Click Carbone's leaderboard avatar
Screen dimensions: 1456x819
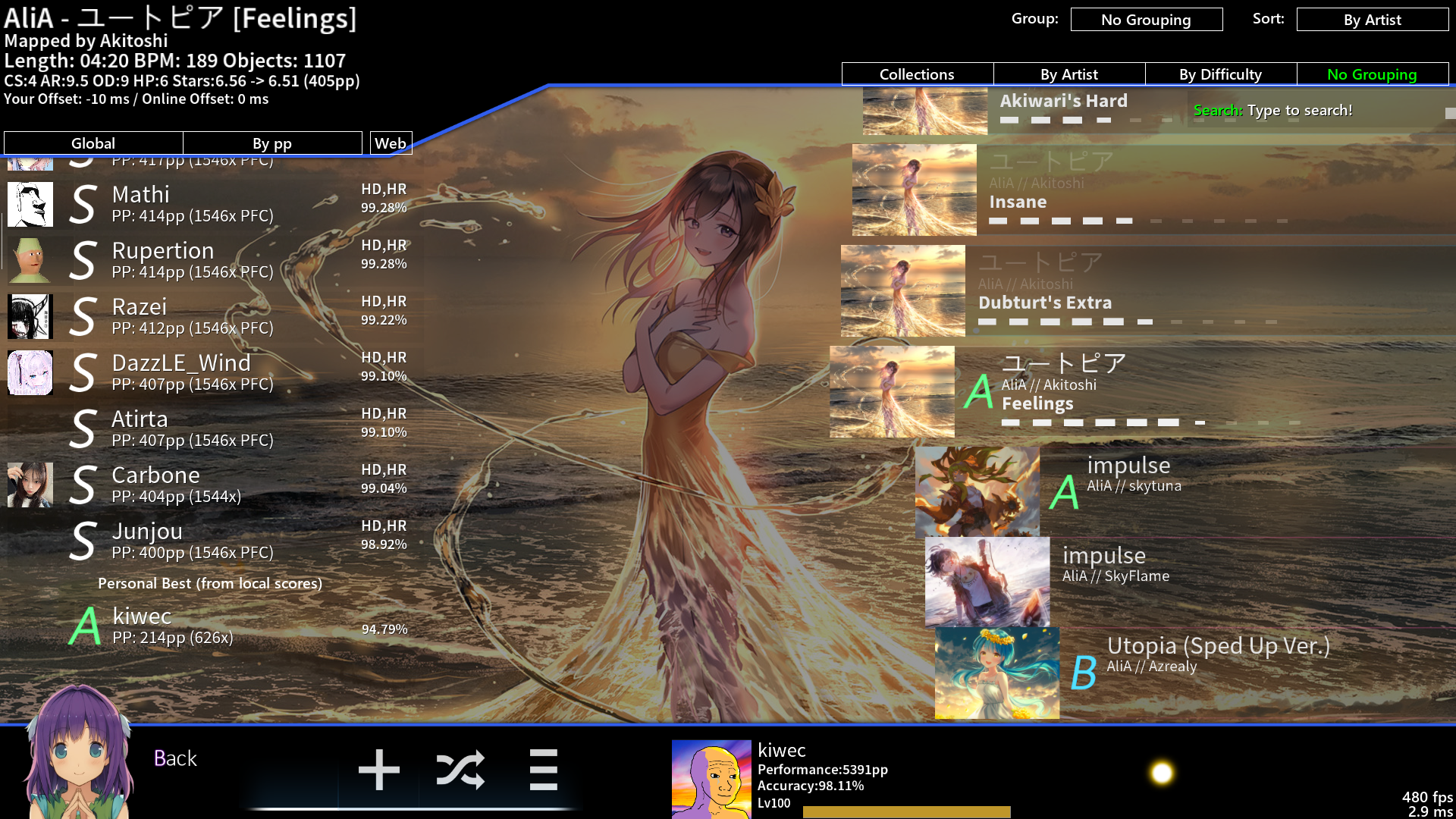coord(30,485)
